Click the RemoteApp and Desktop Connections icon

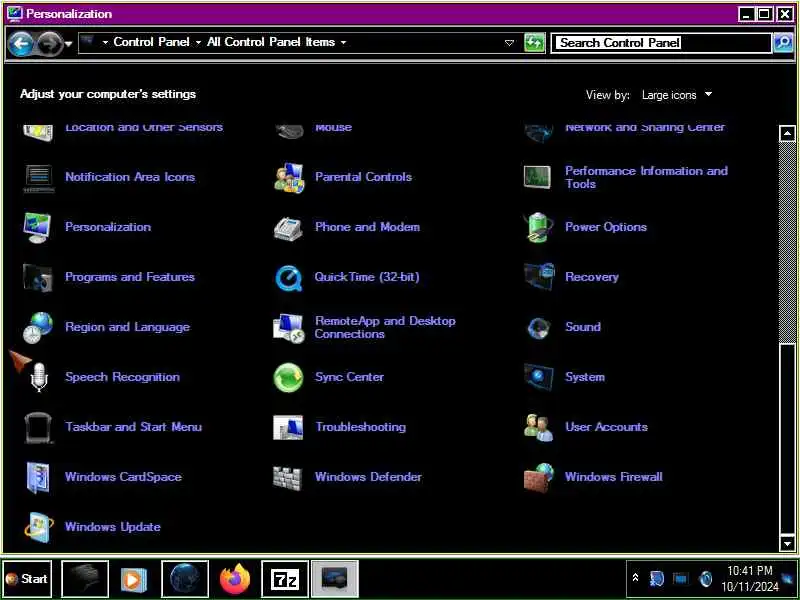click(289, 328)
